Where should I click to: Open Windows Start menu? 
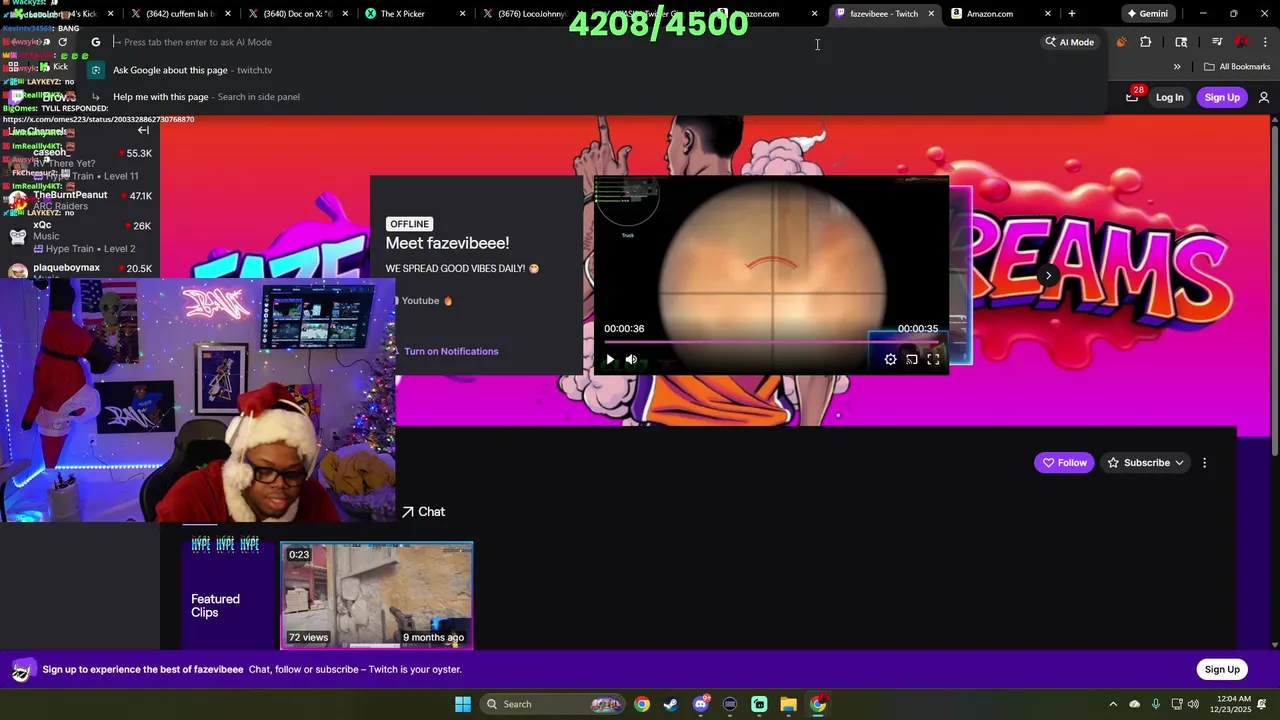tap(463, 704)
